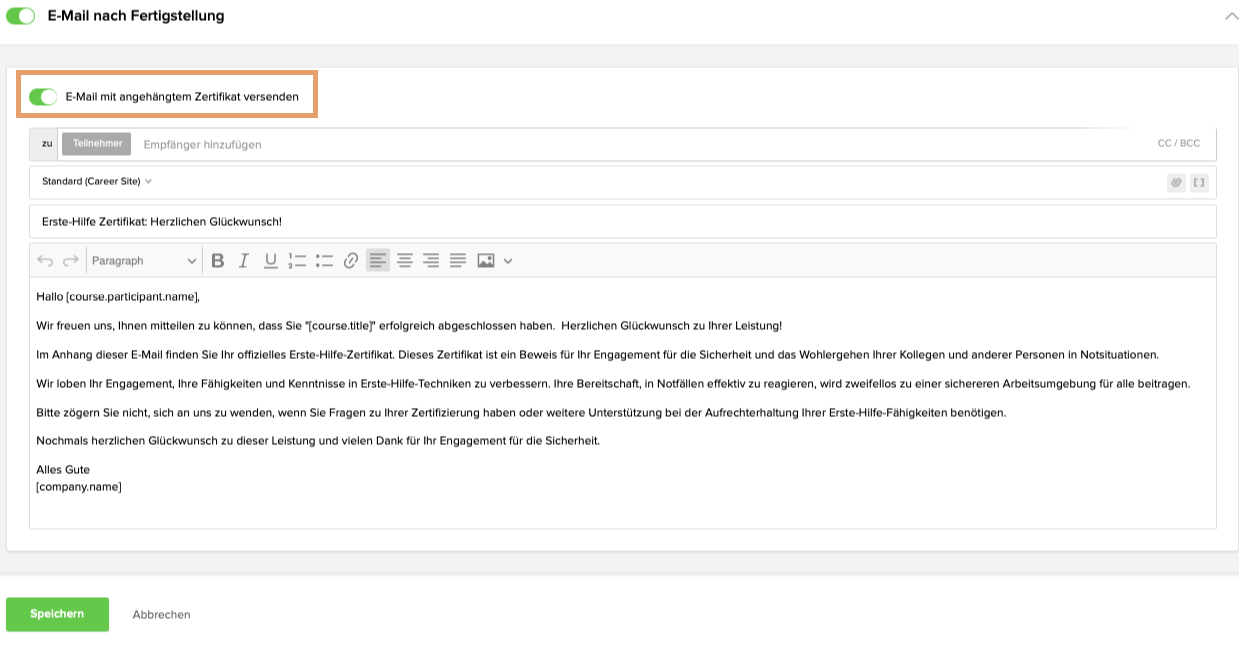The height and width of the screenshot is (645, 1239).
Task: Toggle justify alignment for the text
Action: 458,260
